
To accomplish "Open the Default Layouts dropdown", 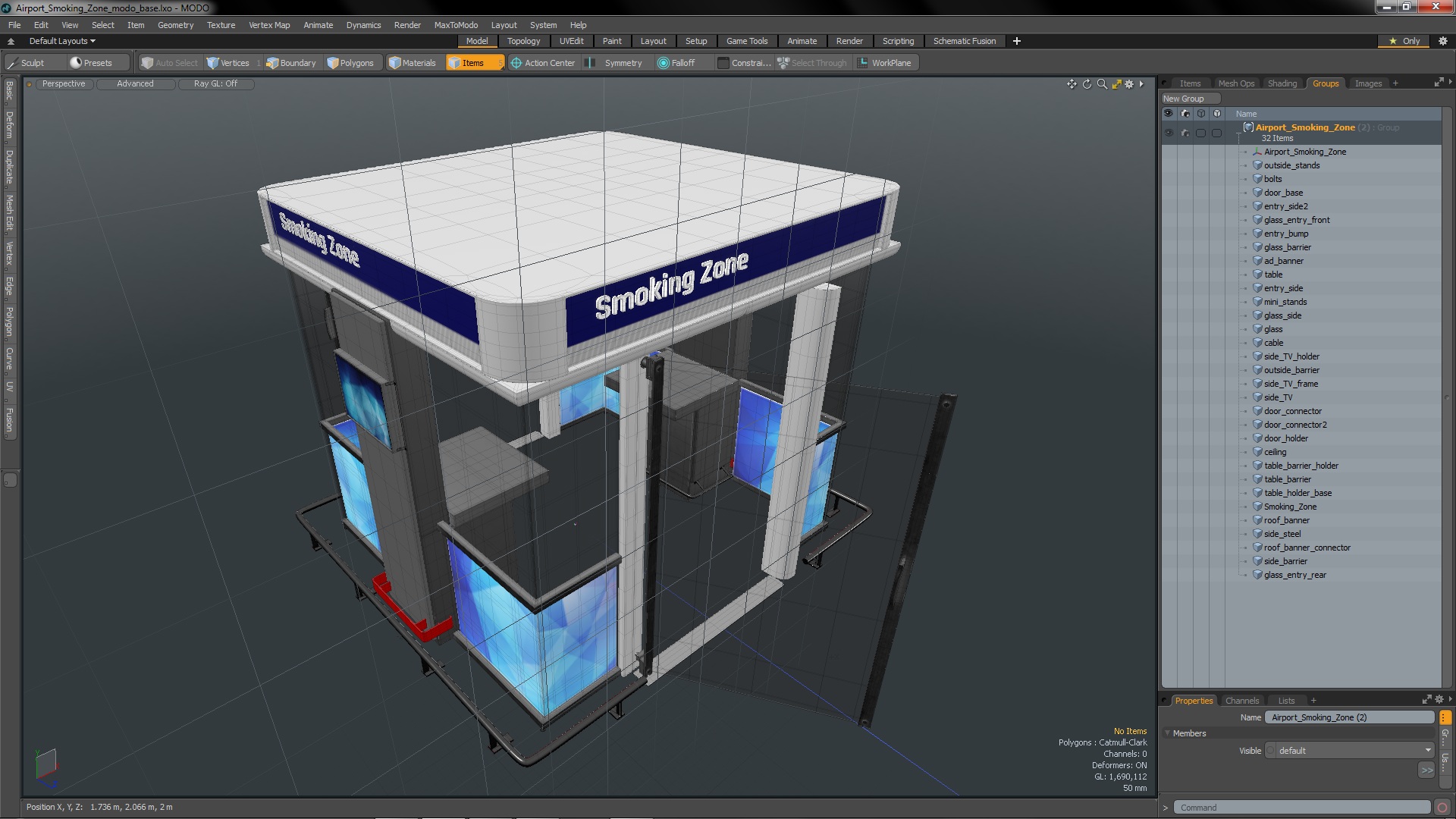I will click(62, 41).
